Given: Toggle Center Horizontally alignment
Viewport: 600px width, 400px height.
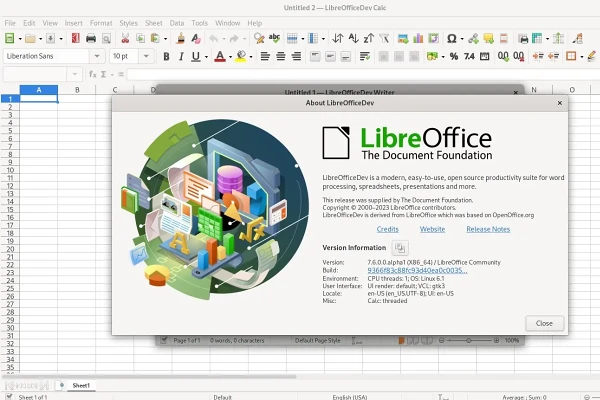Looking at the screenshot, I should coord(280,56).
